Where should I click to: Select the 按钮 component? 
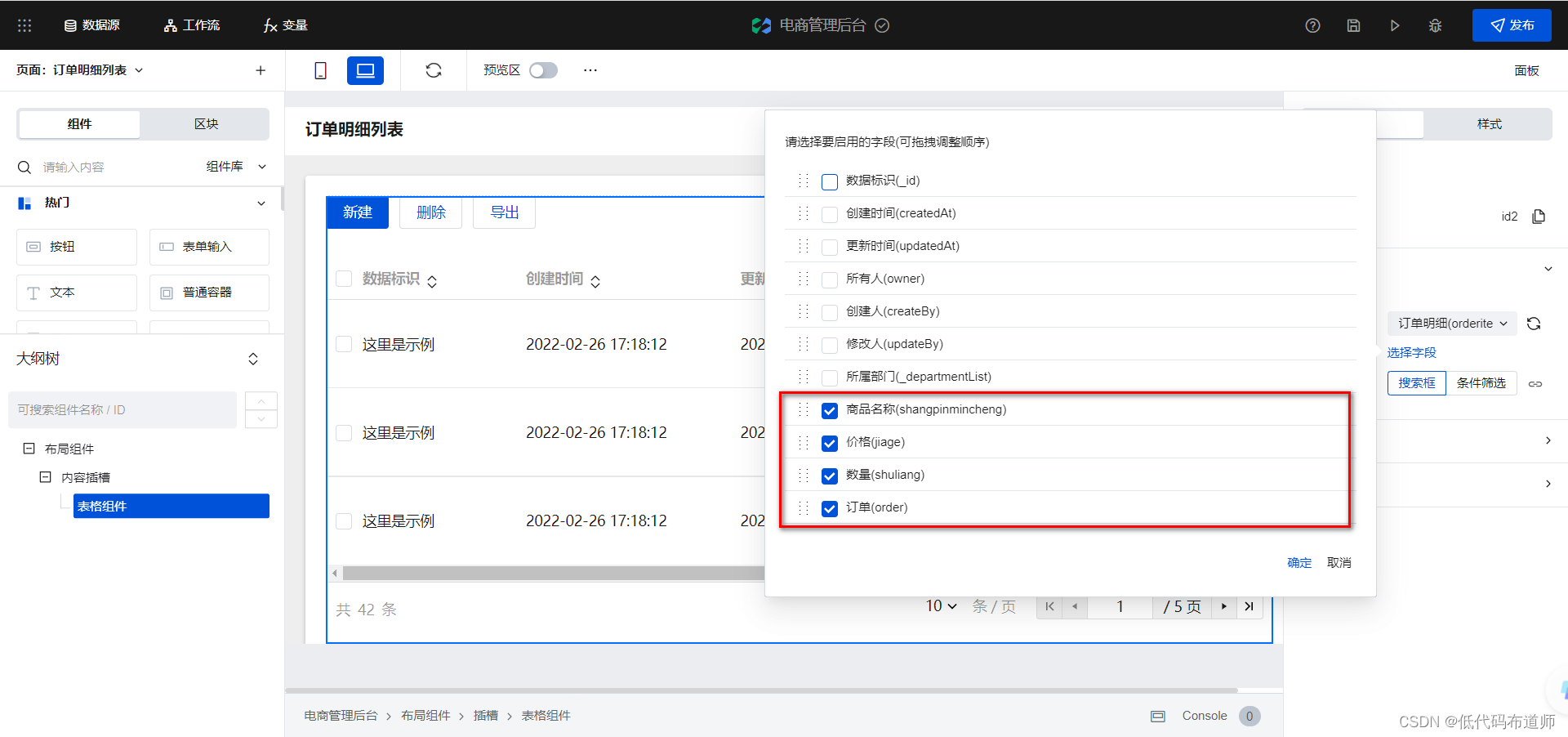coord(77,247)
